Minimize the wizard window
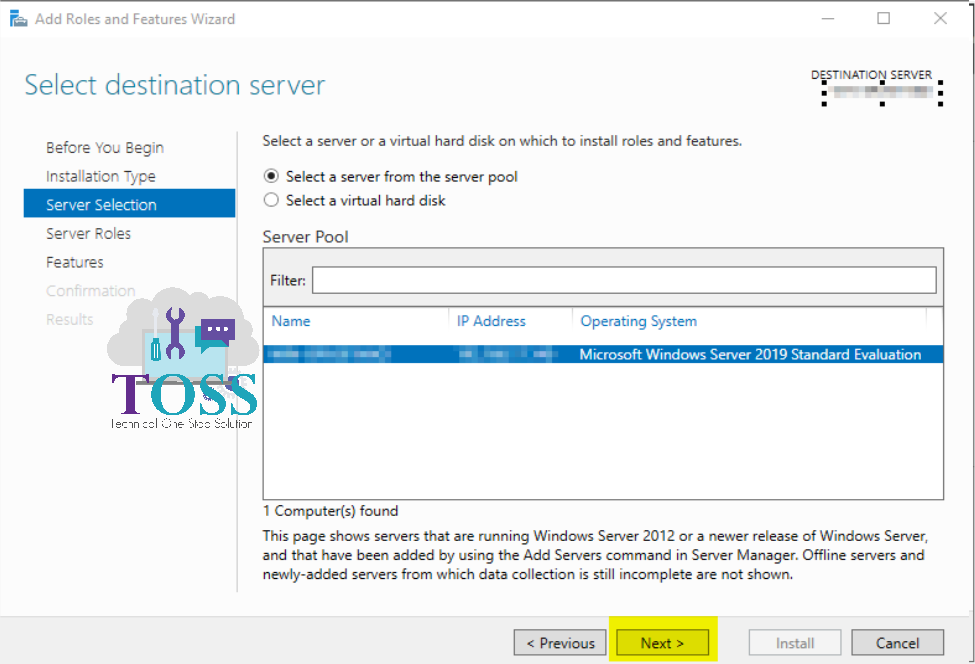 (x=827, y=19)
